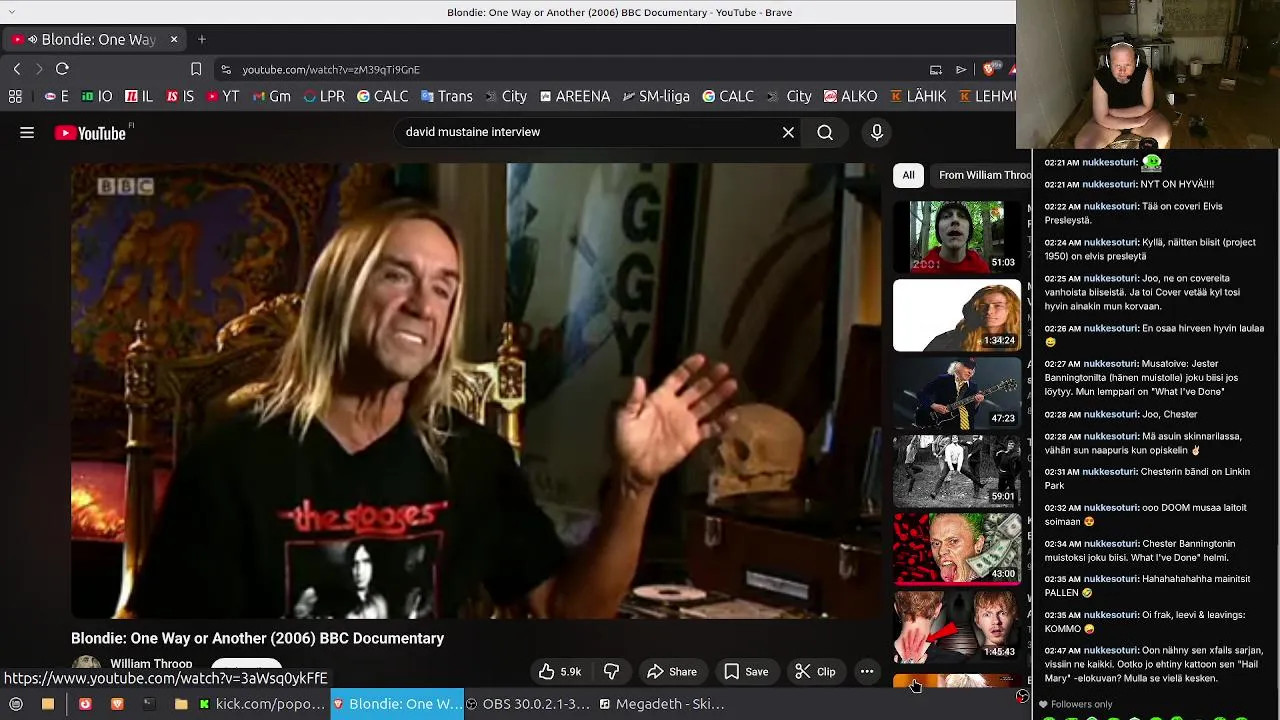Open the media cast icon in address bar

pos(936,69)
